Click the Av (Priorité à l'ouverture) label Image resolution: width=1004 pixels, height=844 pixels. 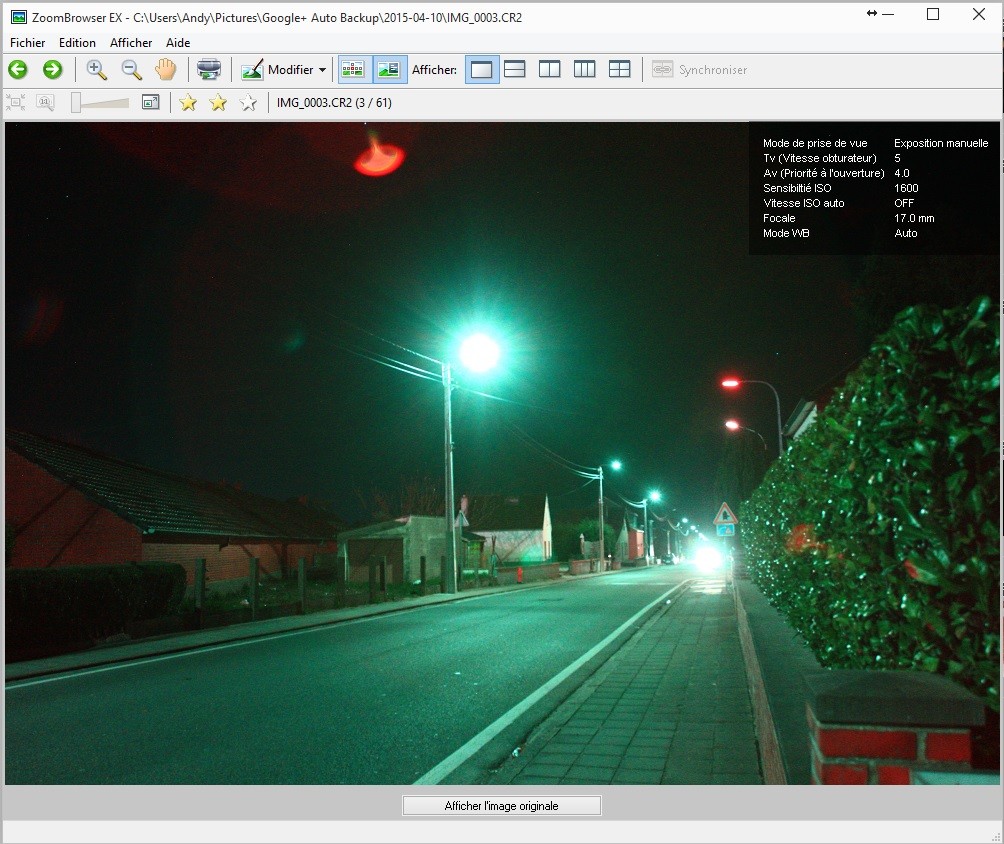(x=823, y=173)
